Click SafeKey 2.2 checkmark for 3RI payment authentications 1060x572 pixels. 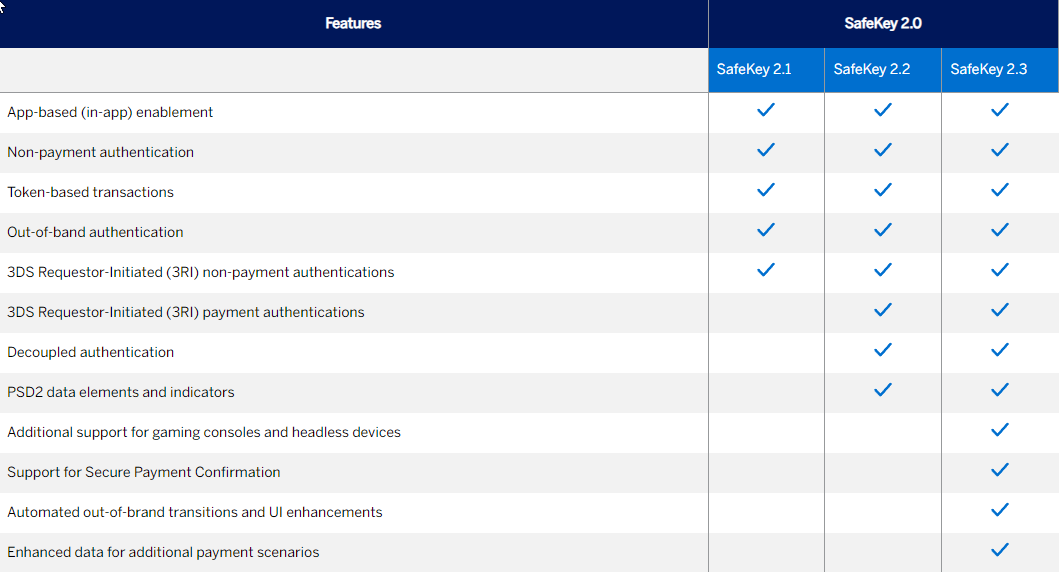coord(883,310)
